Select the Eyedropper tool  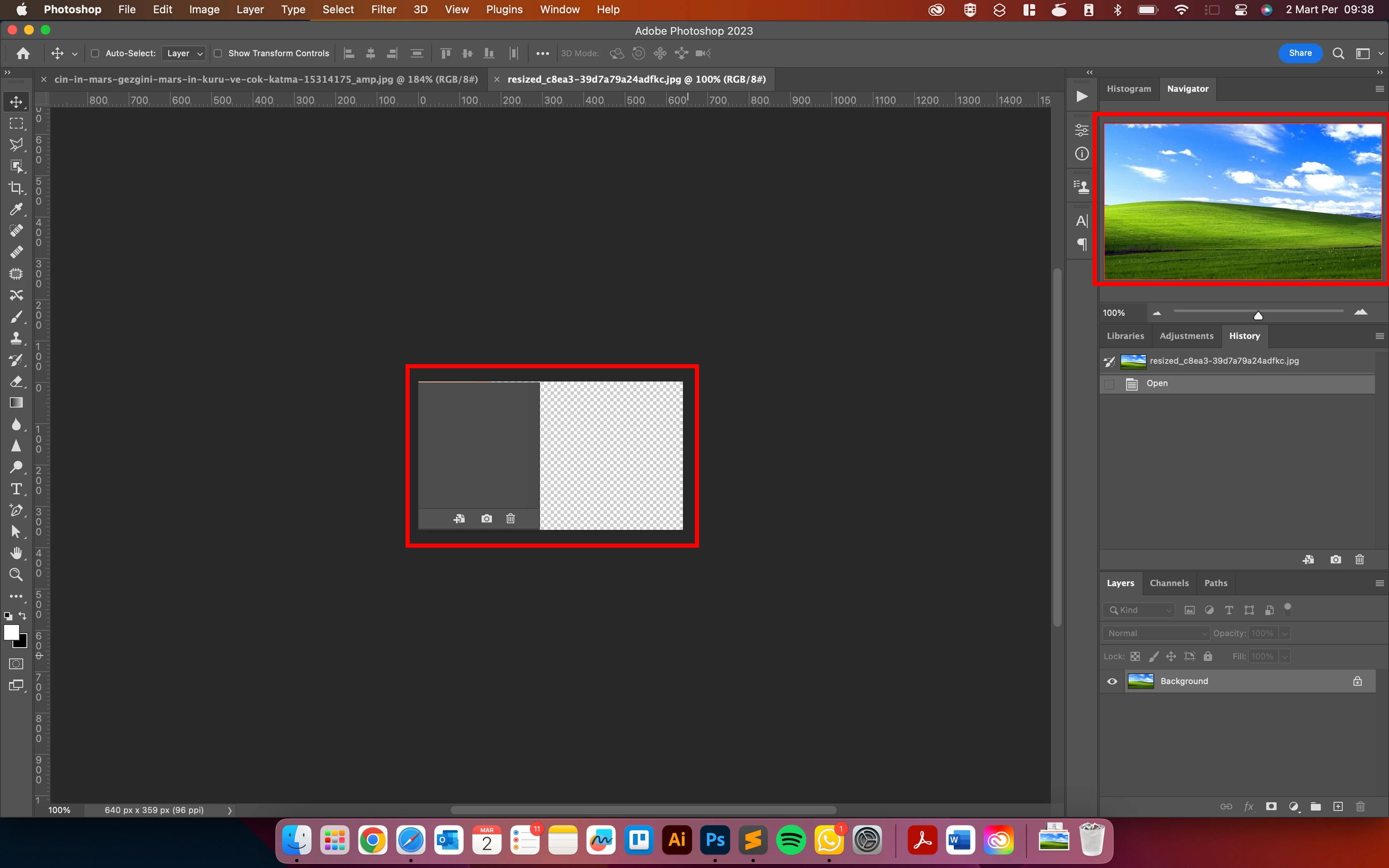16,209
